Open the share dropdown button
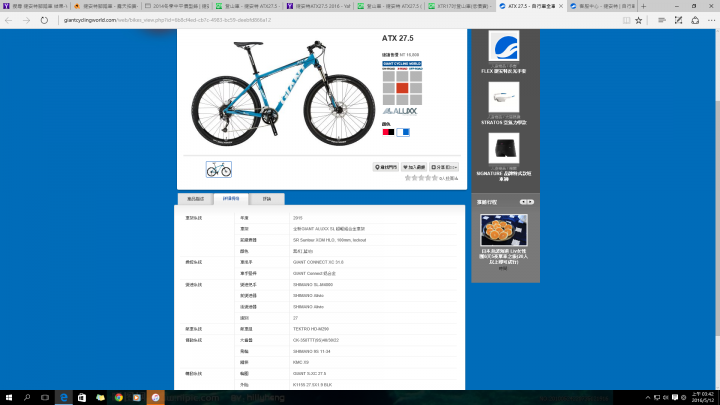This screenshot has width=720, height=405. click(x=444, y=167)
